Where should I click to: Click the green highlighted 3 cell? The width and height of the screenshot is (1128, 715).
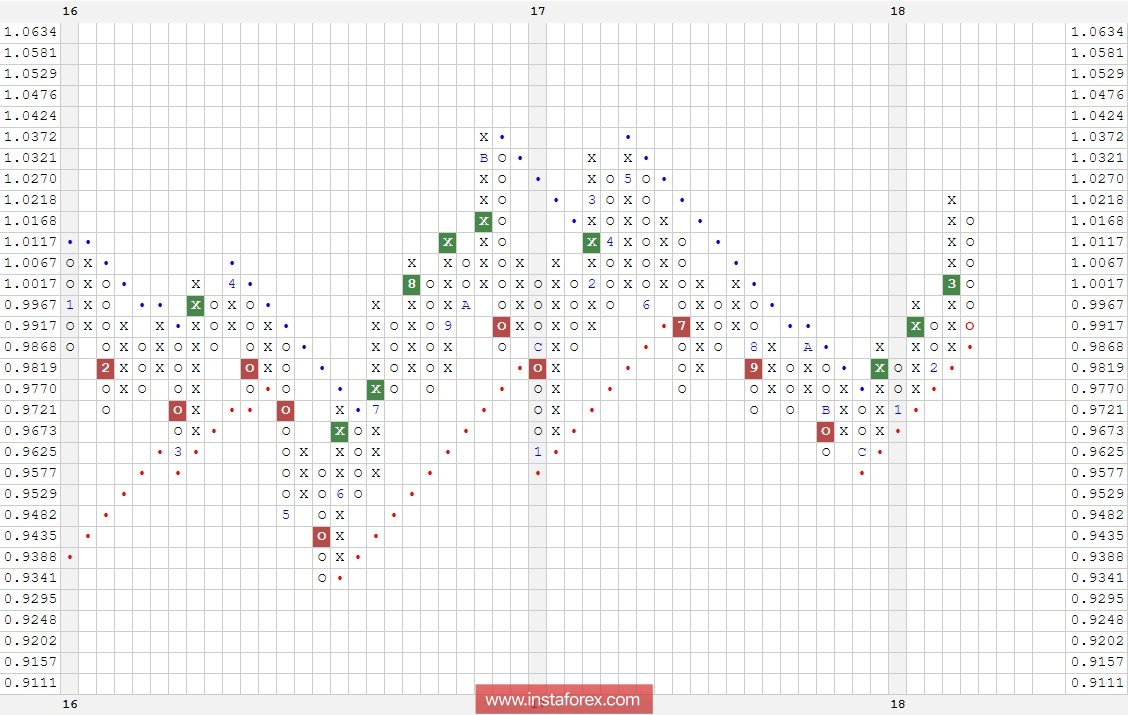click(x=951, y=284)
